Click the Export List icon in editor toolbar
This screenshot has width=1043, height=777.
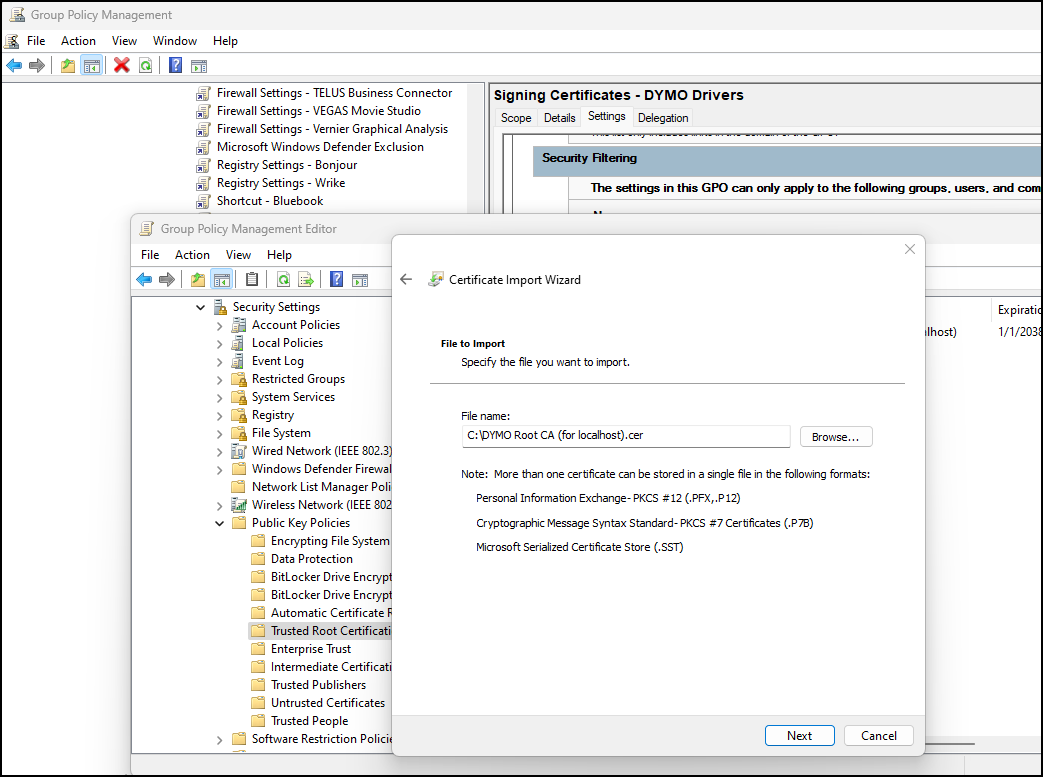click(306, 280)
